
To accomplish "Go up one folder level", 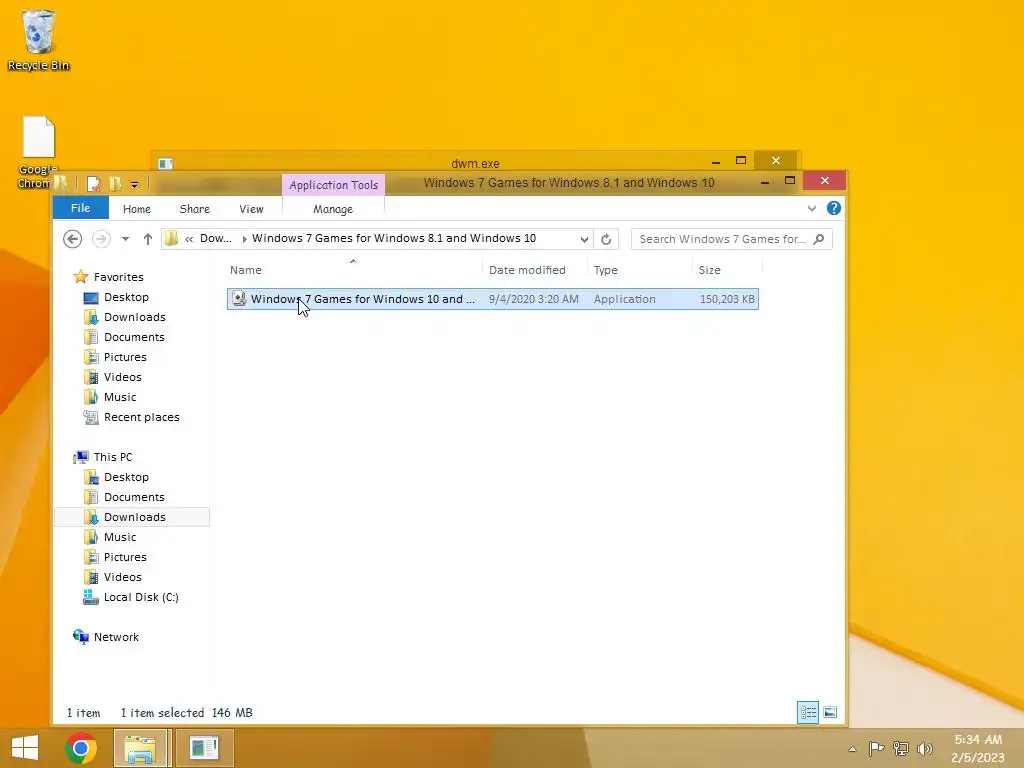I will [x=148, y=239].
